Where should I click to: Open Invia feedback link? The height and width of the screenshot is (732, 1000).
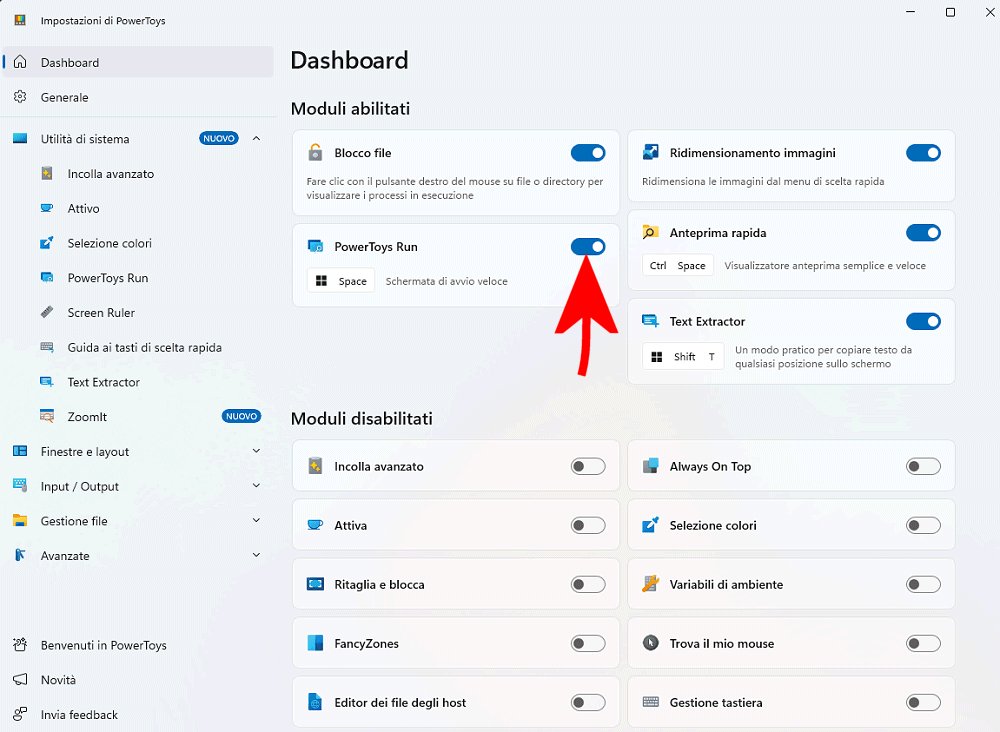pos(137,714)
